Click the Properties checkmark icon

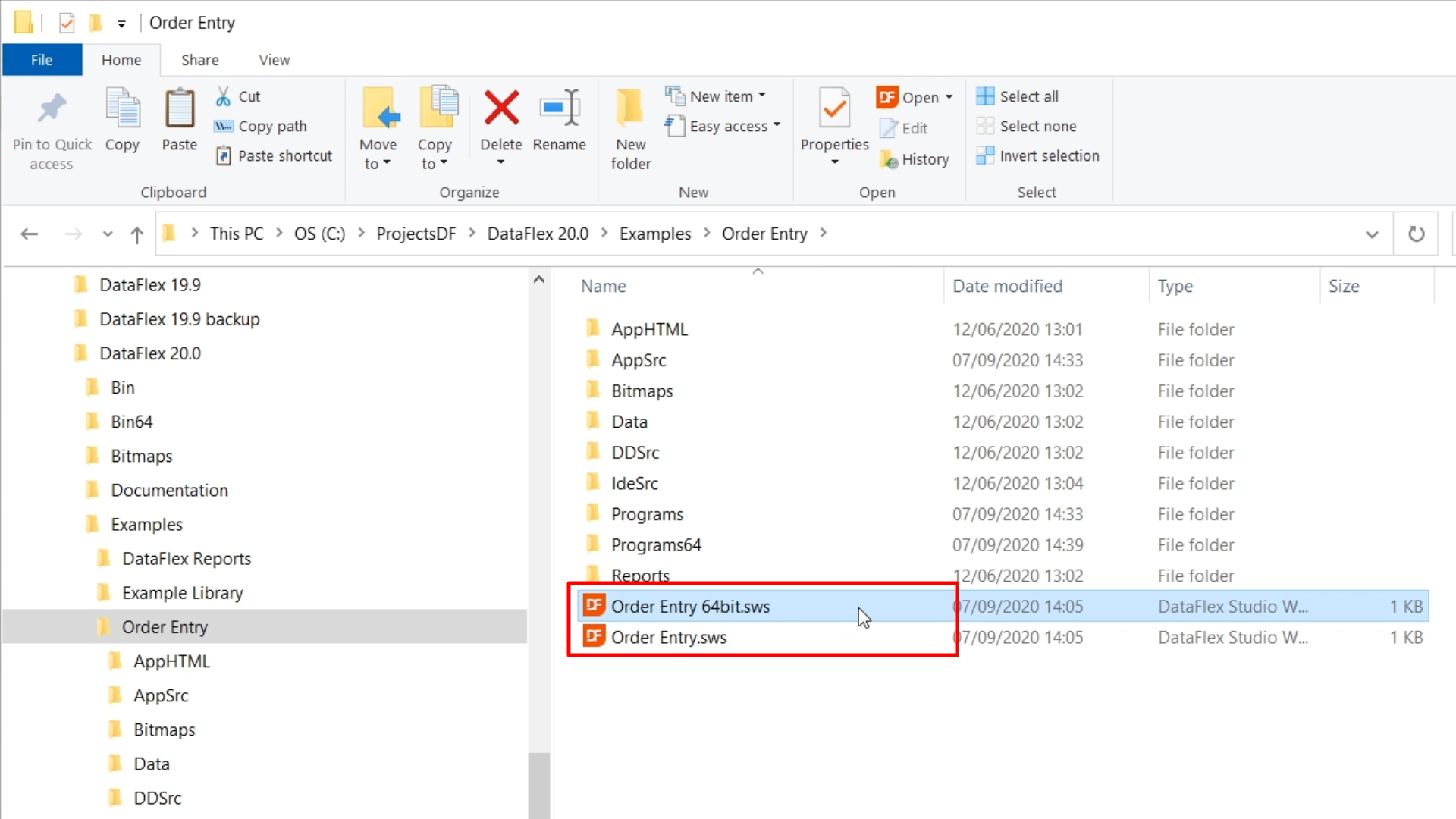tap(834, 108)
